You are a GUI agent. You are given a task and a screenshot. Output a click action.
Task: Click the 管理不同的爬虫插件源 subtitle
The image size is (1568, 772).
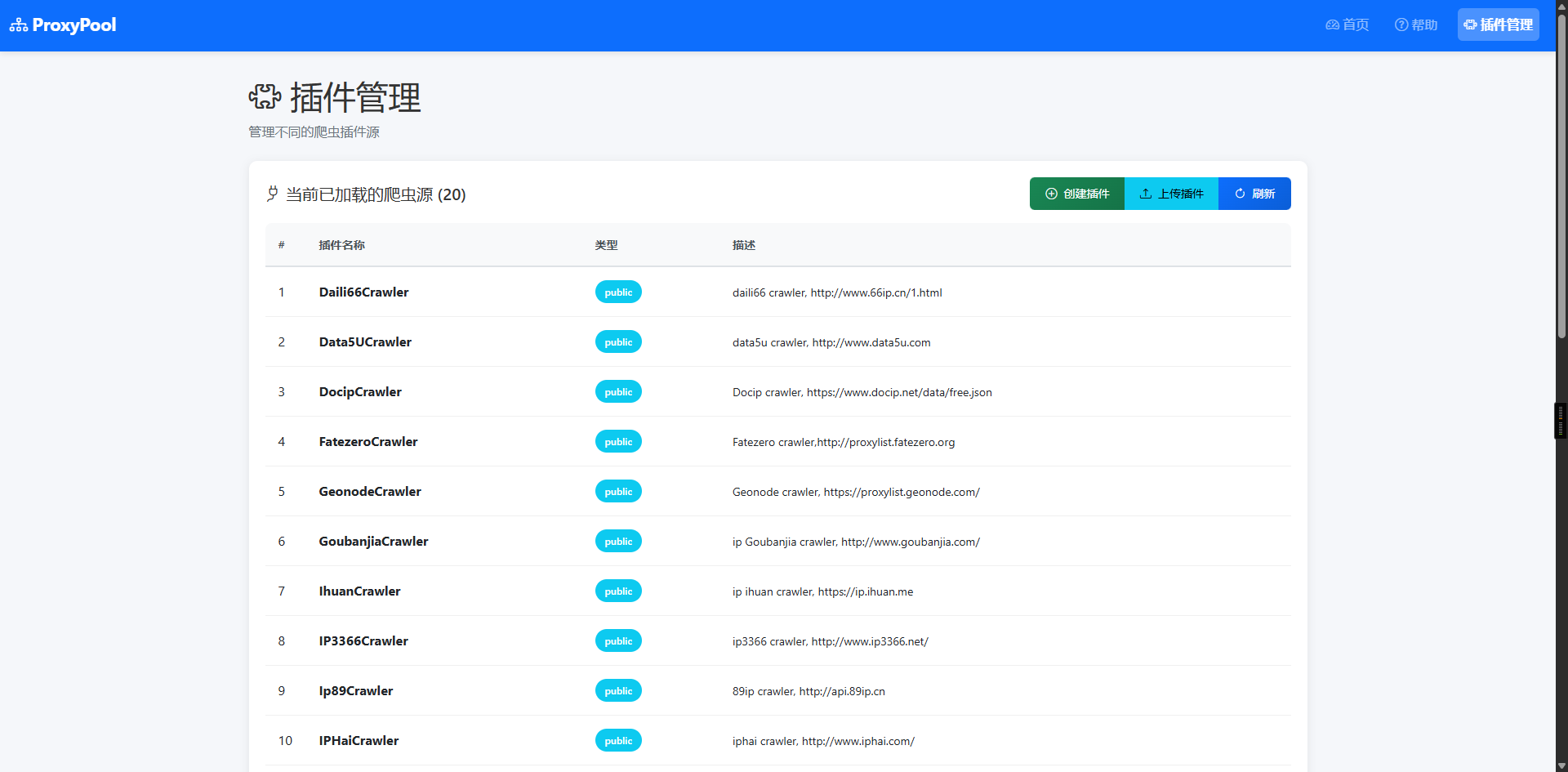[314, 132]
